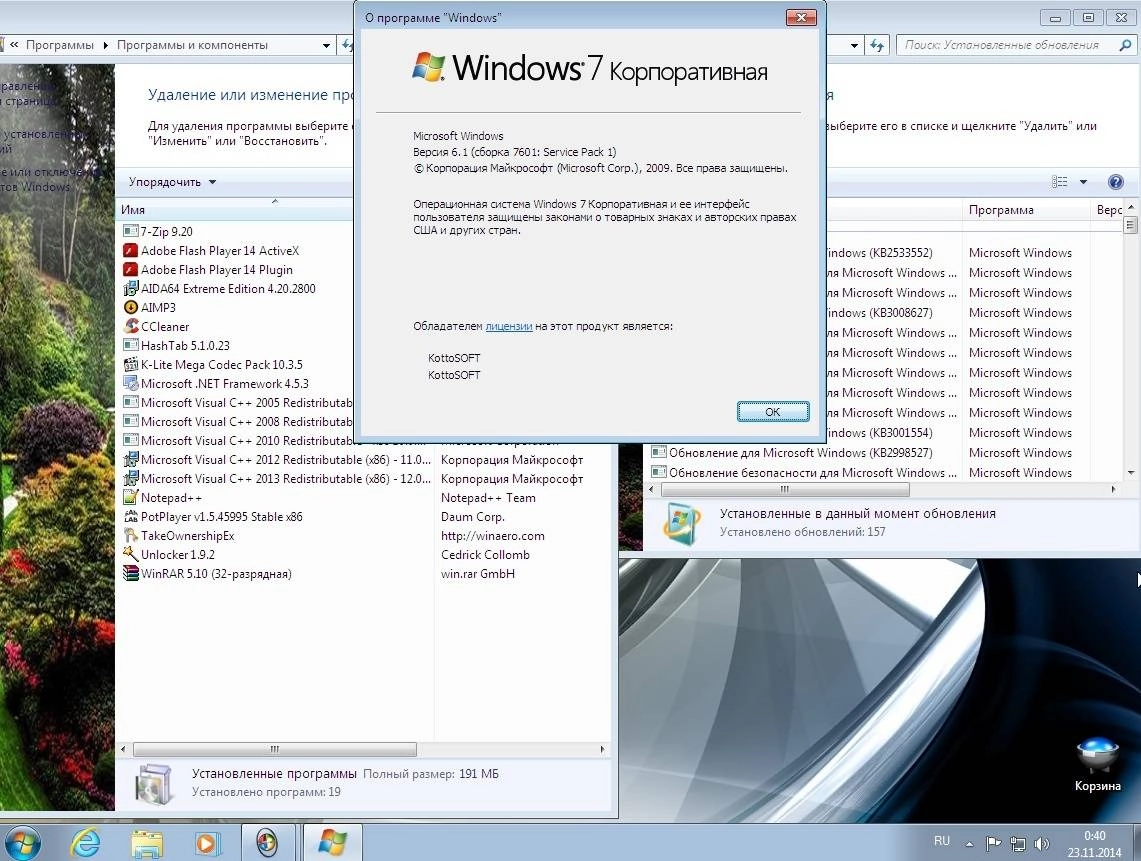Select PotPlayer icon in programs list
Viewport: 1141px width, 861px height.
pyautogui.click(x=131, y=516)
